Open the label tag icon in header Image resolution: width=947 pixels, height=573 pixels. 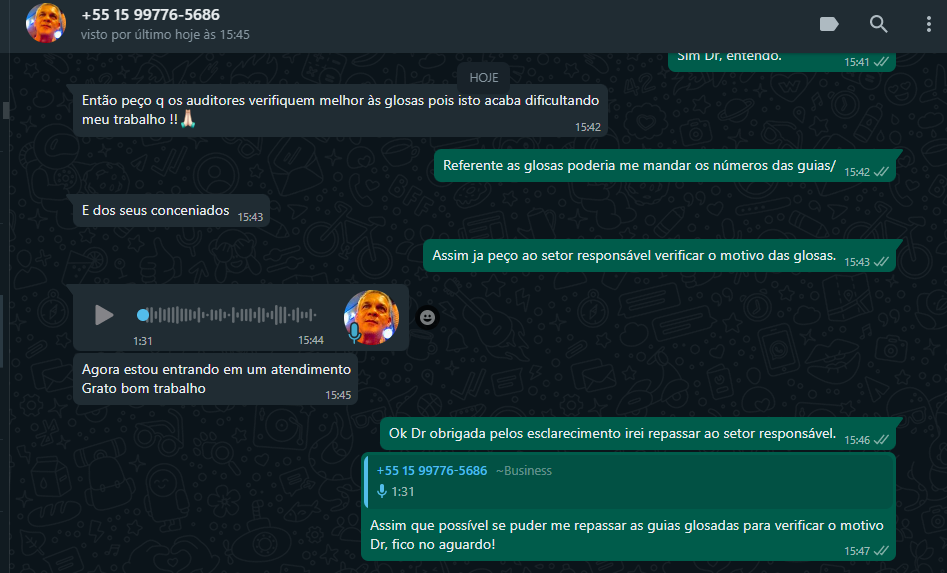coord(829,24)
